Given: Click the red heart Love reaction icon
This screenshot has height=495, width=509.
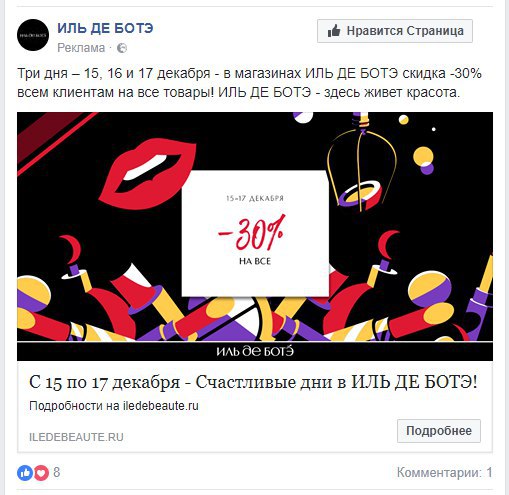Looking at the screenshot, I should click(41, 473).
